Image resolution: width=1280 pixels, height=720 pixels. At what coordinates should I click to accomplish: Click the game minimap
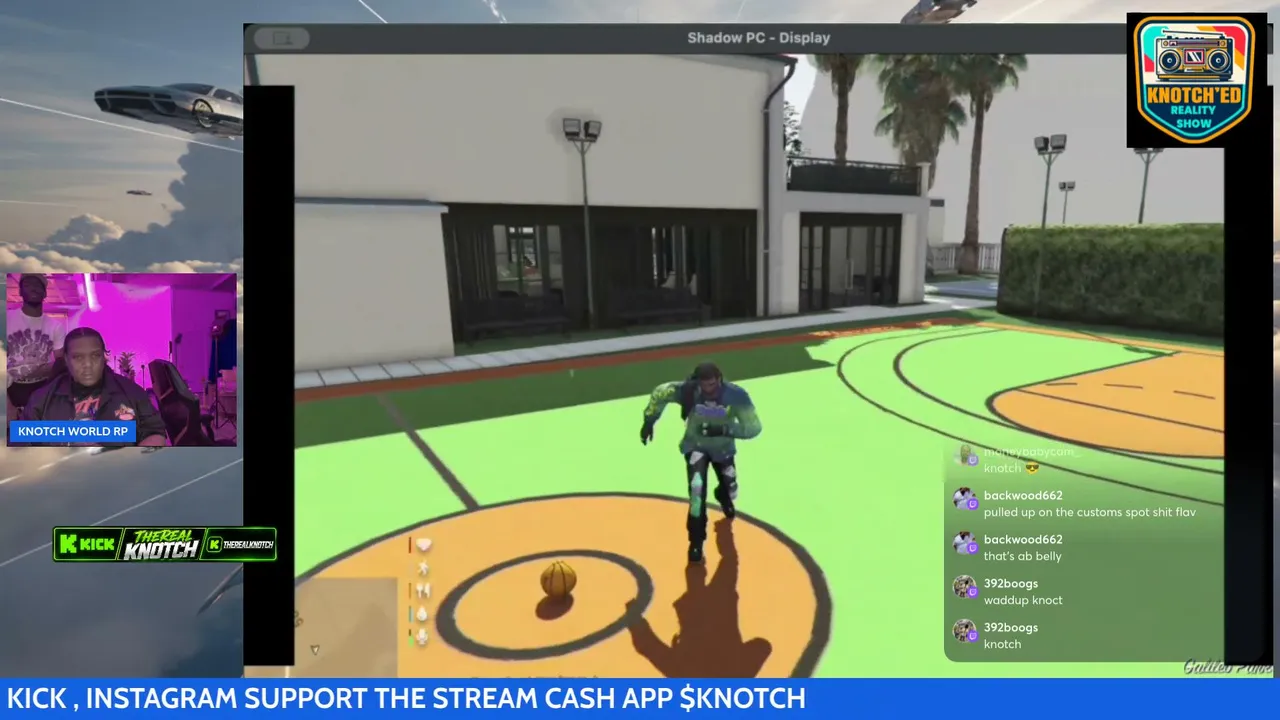click(346, 627)
